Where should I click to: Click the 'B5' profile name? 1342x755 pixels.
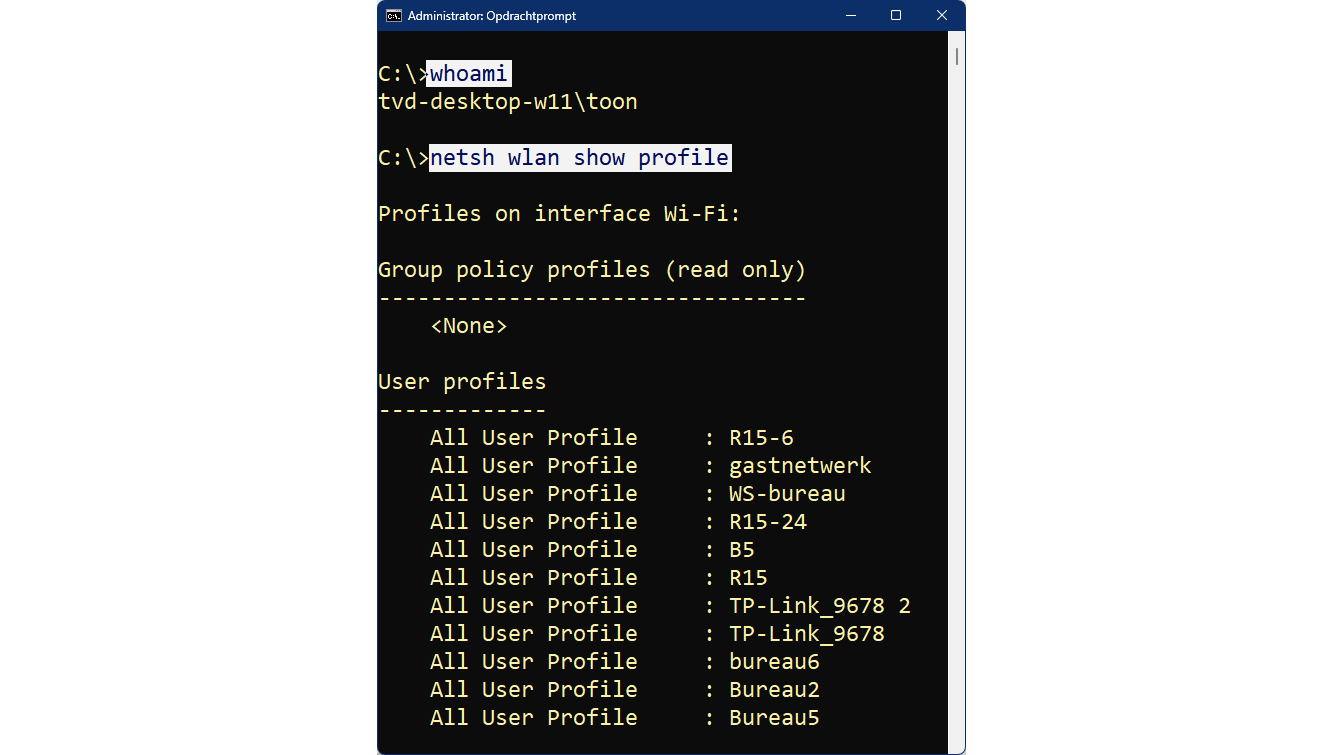point(742,550)
